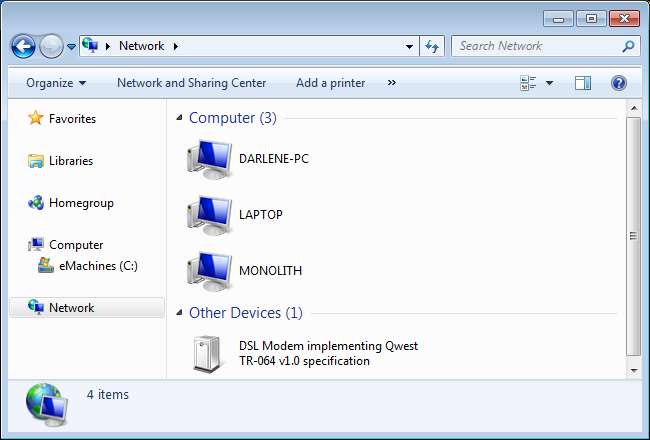Open the Organize menu
Viewport: 650px width, 440px height.
56,83
